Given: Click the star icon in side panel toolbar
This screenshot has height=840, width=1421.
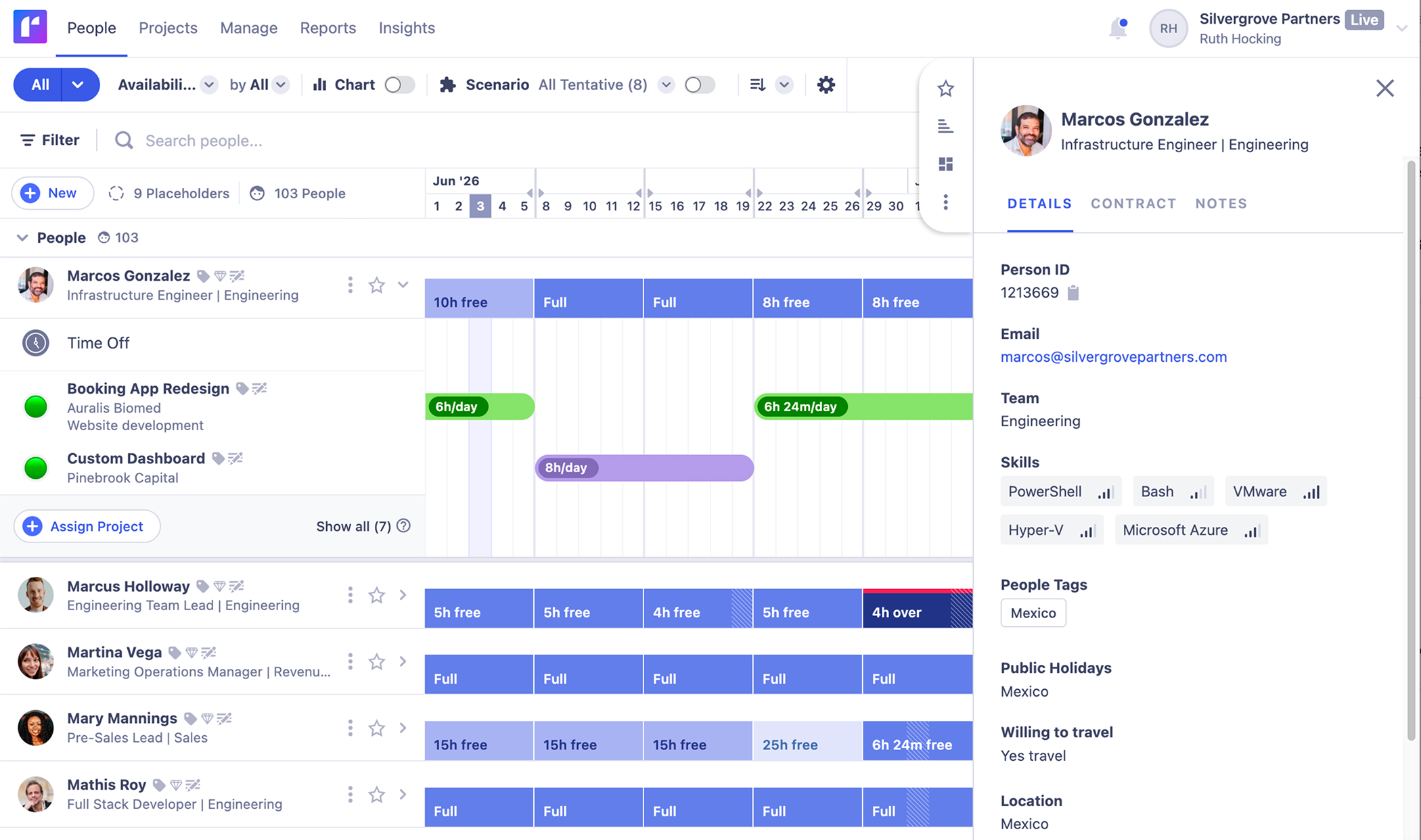Looking at the screenshot, I should (945, 89).
